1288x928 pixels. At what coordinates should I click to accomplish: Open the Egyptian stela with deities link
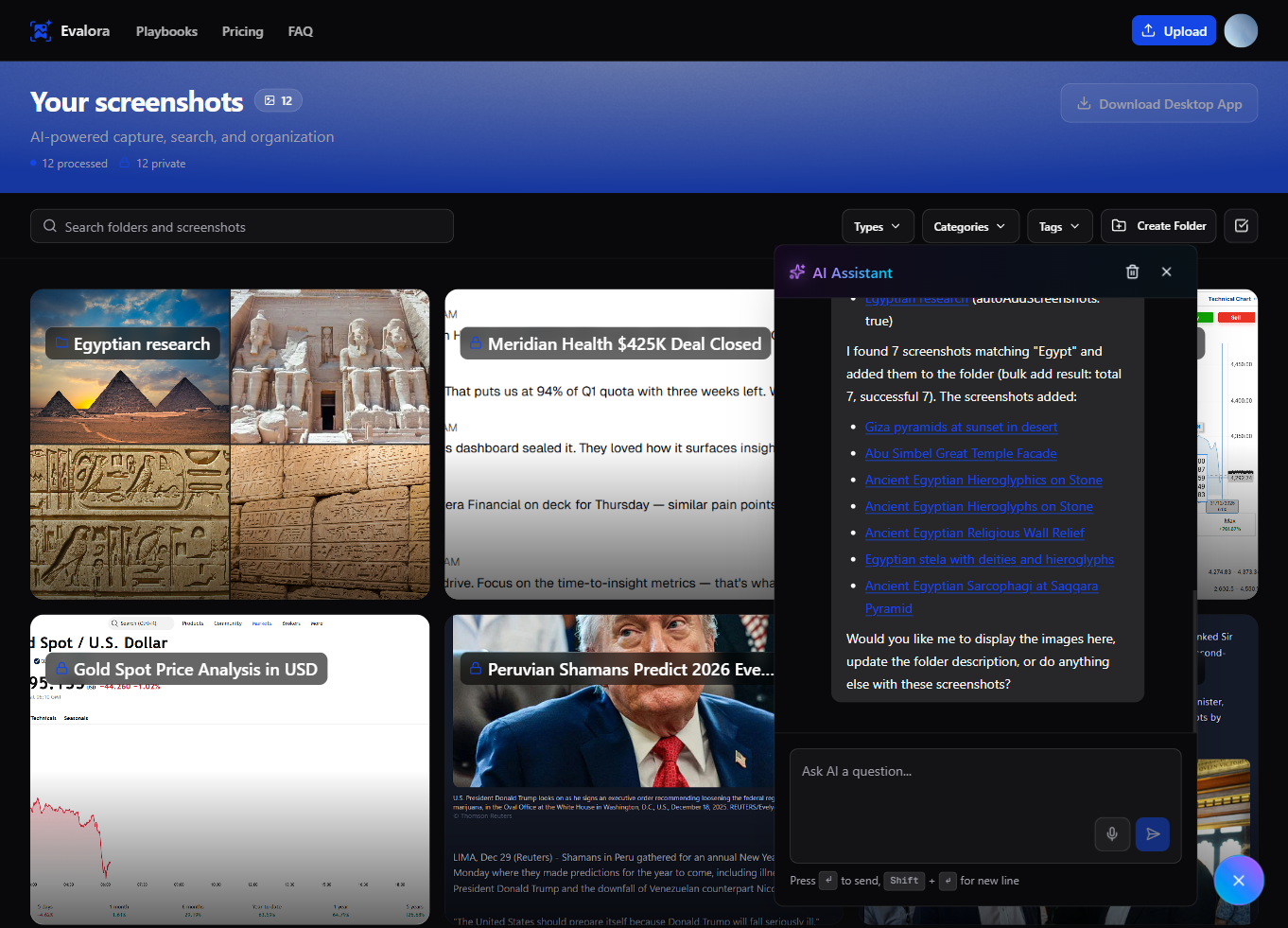click(989, 559)
